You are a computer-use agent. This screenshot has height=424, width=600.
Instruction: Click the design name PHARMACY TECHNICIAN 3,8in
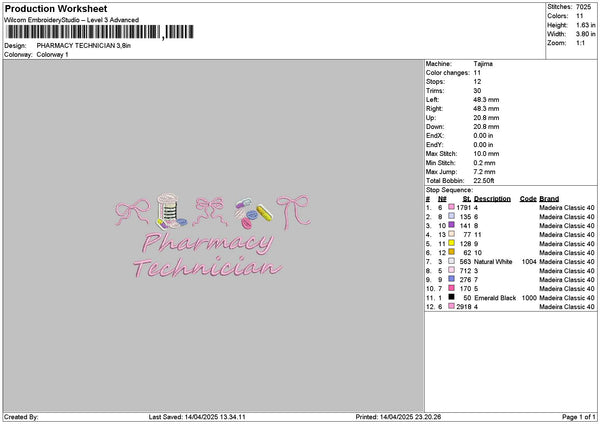pos(84,46)
